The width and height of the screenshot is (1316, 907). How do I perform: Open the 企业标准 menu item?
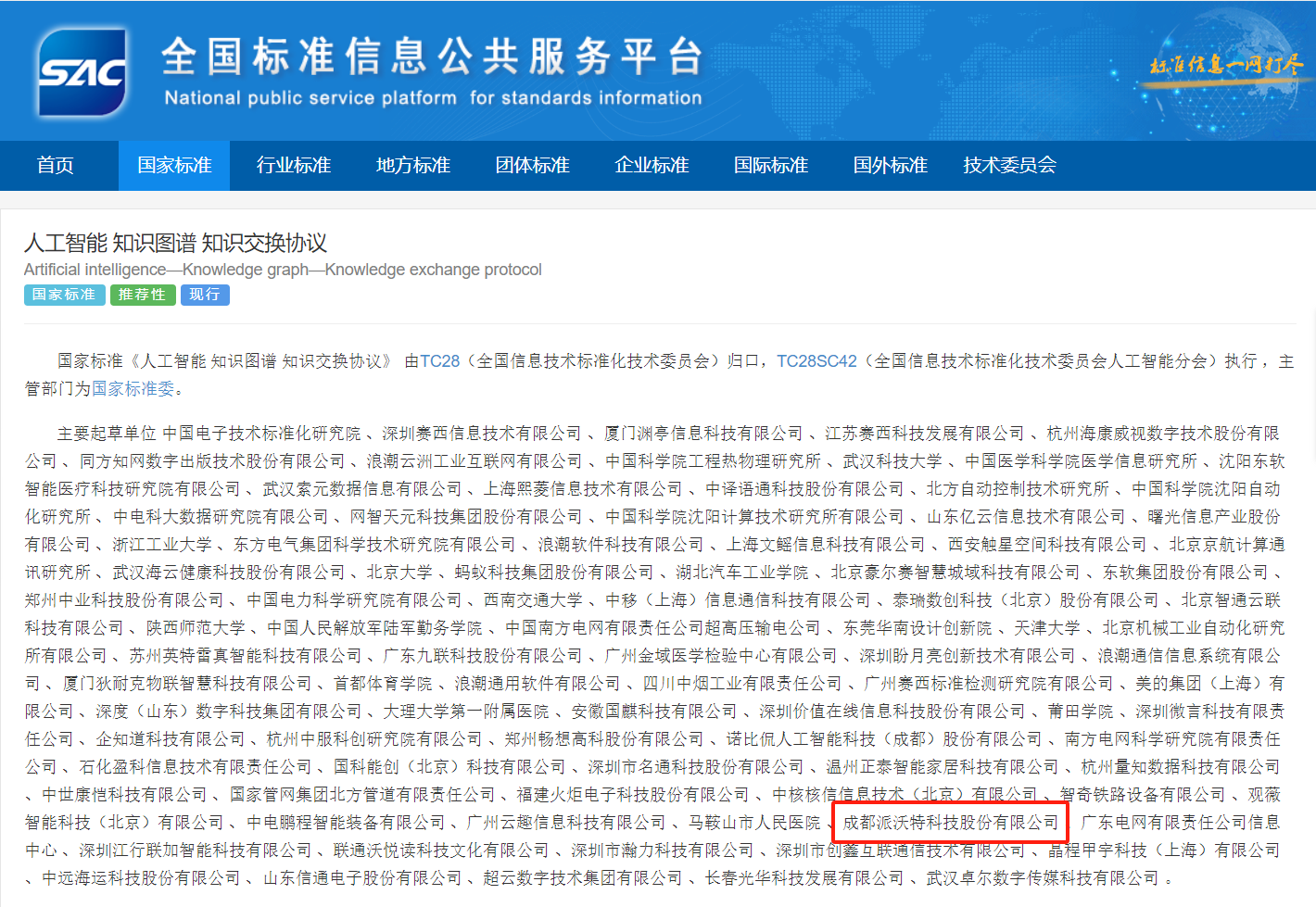tap(652, 166)
